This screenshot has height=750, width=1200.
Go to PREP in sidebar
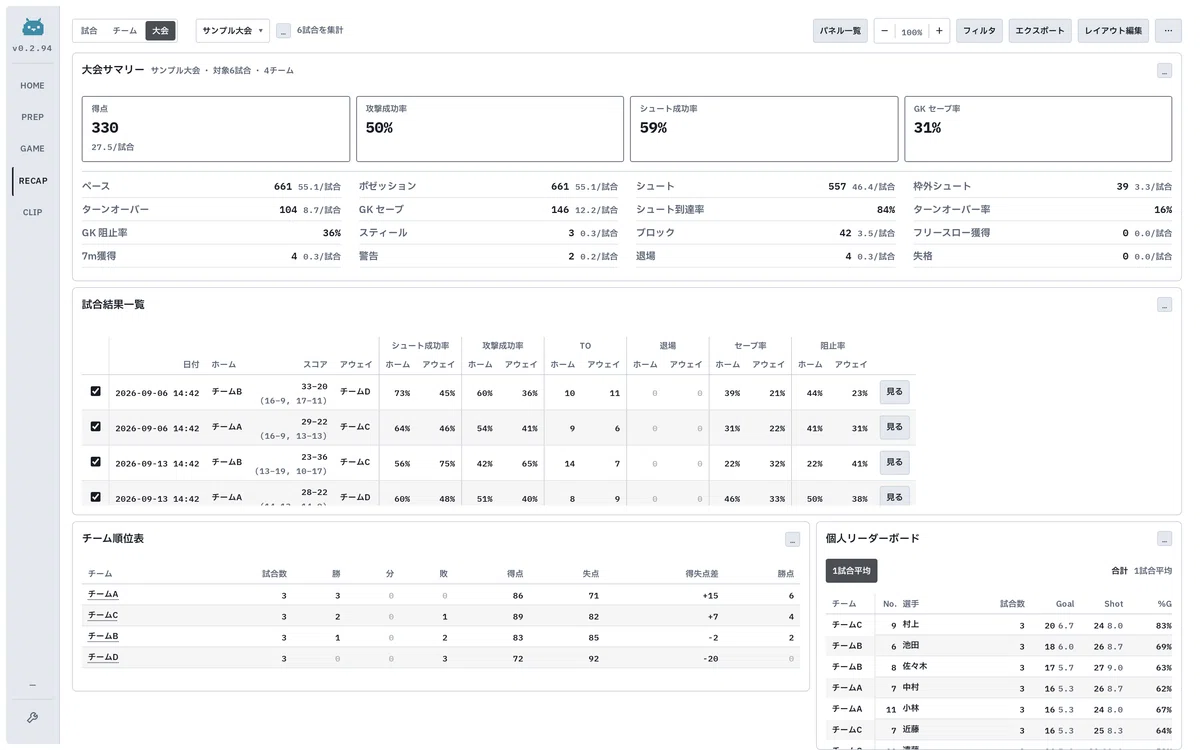pyautogui.click(x=32, y=117)
